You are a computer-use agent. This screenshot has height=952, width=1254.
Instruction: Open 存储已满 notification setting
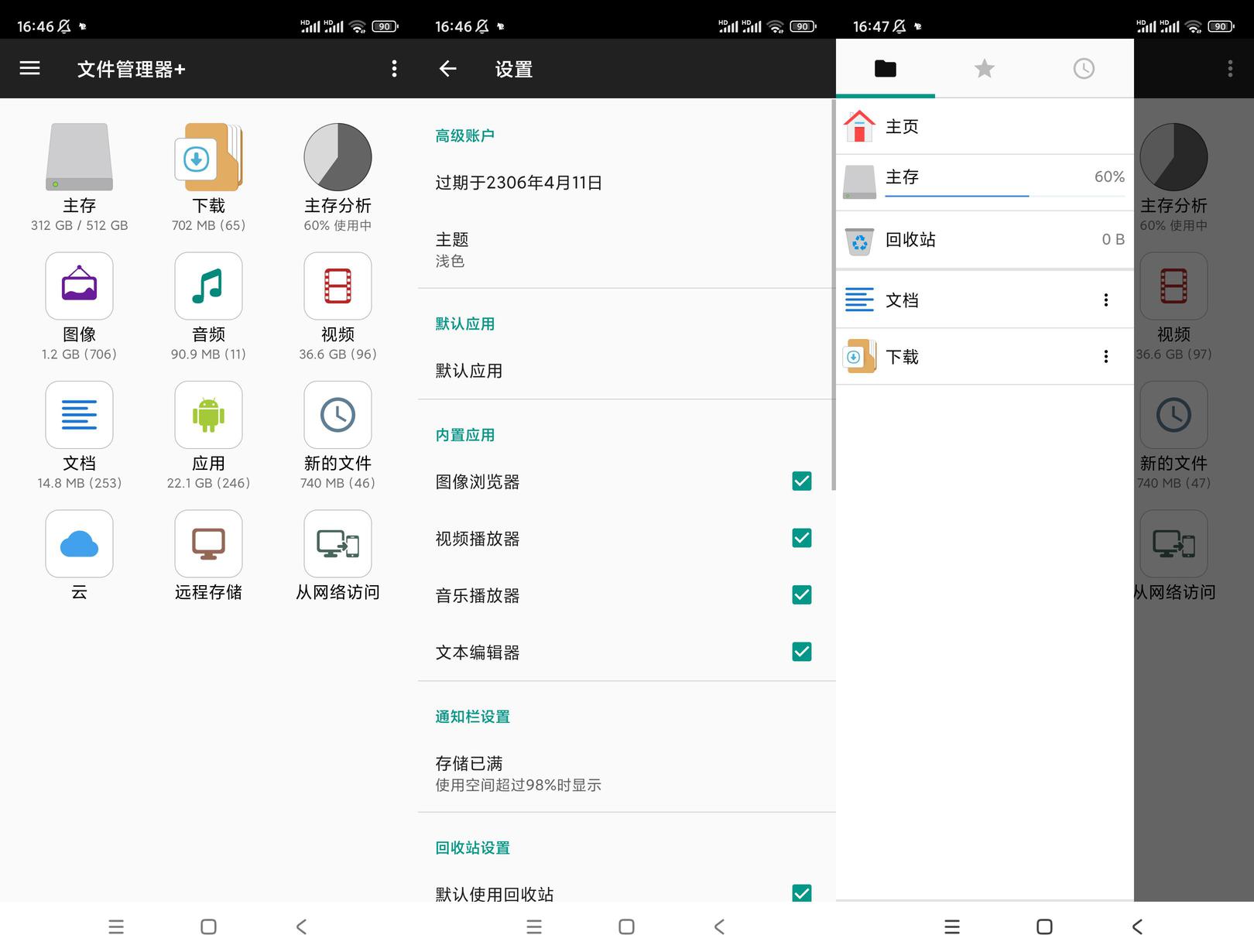625,773
